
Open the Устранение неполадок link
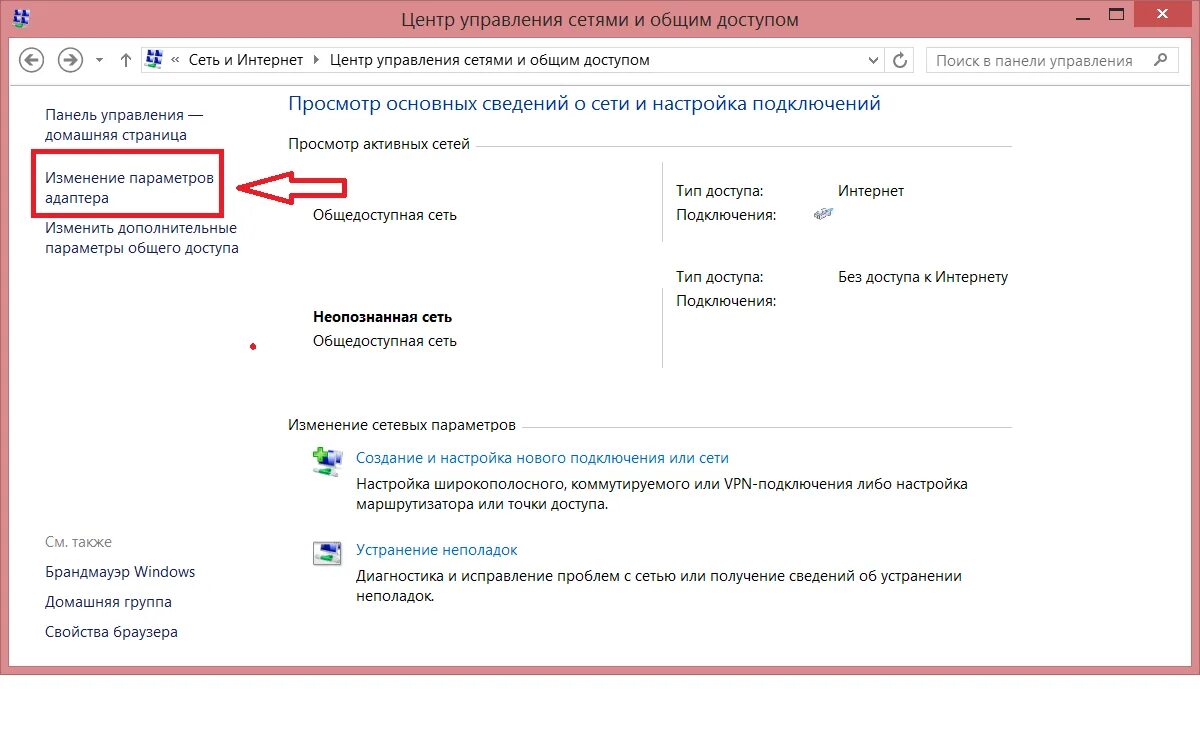pos(437,550)
